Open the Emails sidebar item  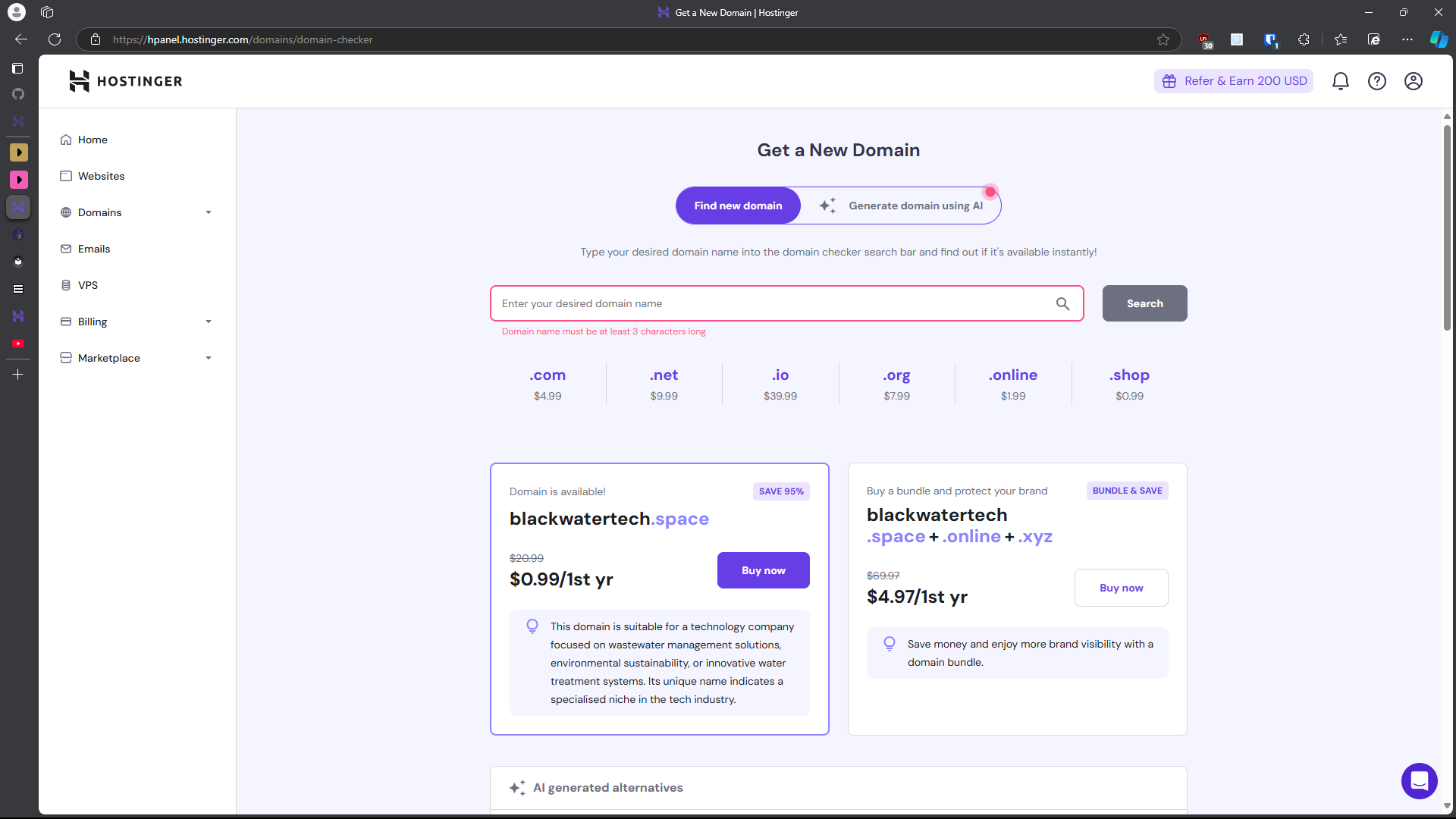point(94,249)
